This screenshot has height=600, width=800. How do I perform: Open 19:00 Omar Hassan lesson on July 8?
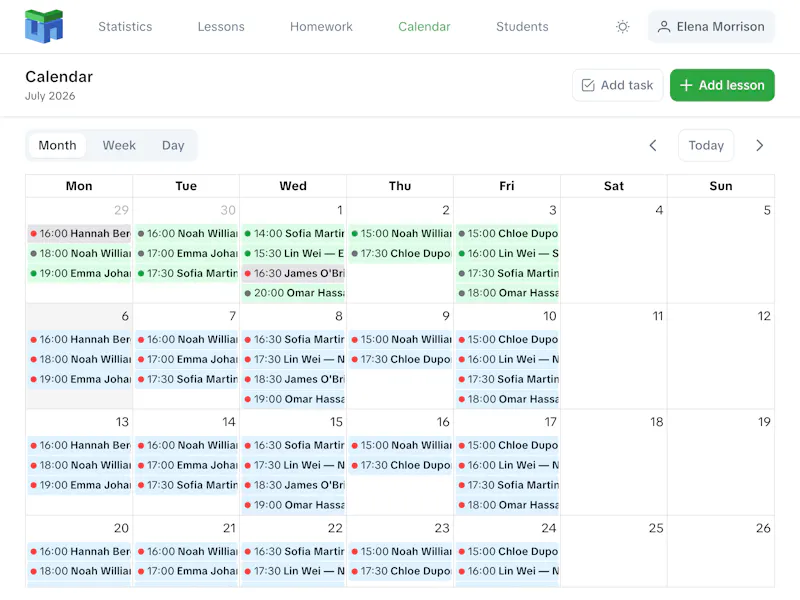pyautogui.click(x=294, y=399)
